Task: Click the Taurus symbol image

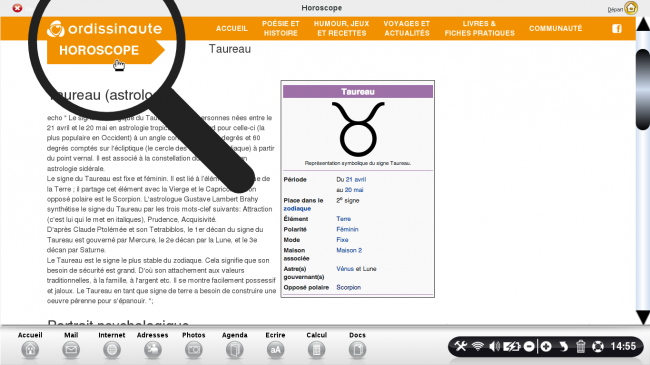Action: (x=358, y=129)
